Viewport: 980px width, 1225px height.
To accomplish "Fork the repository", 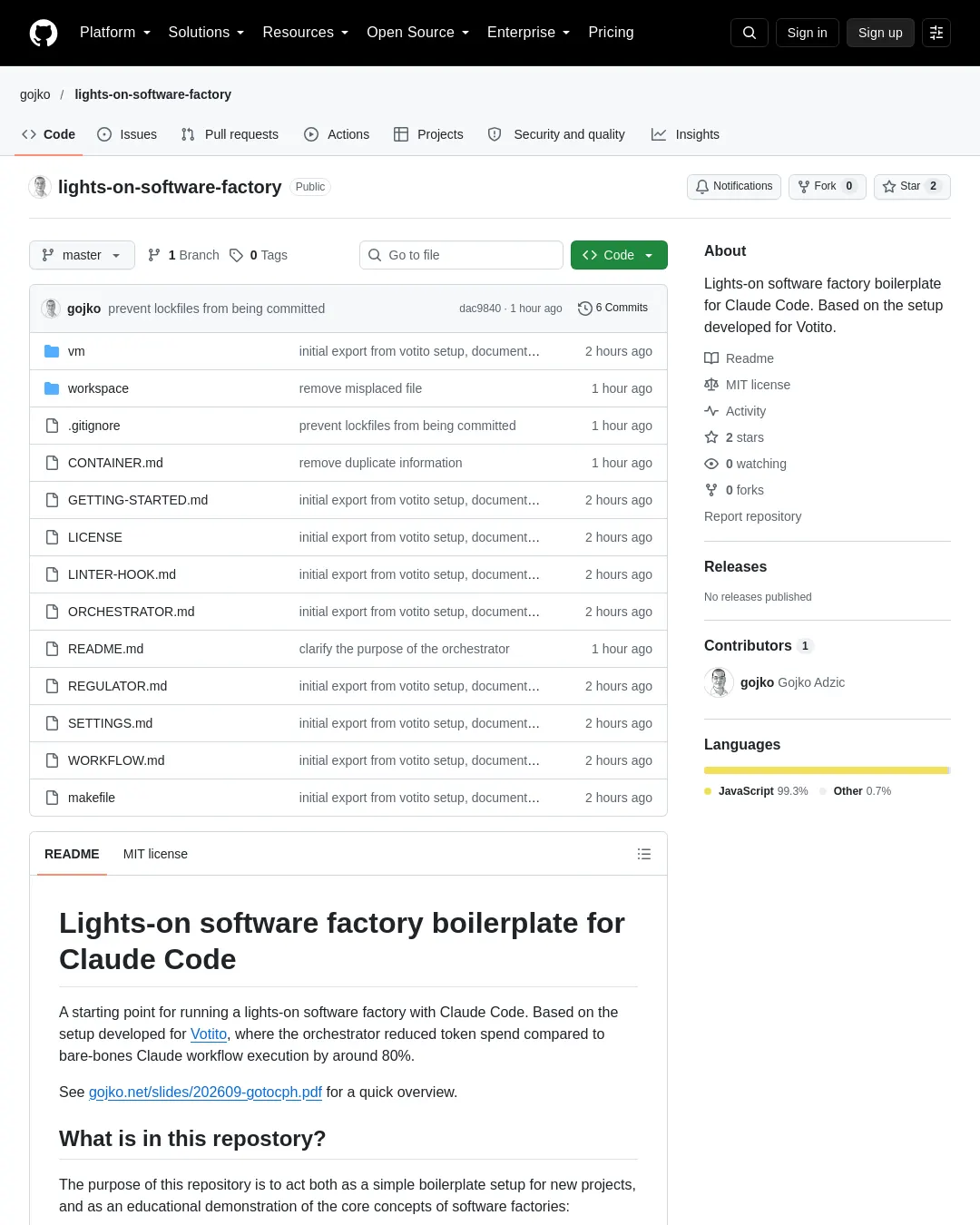I will pos(827,186).
